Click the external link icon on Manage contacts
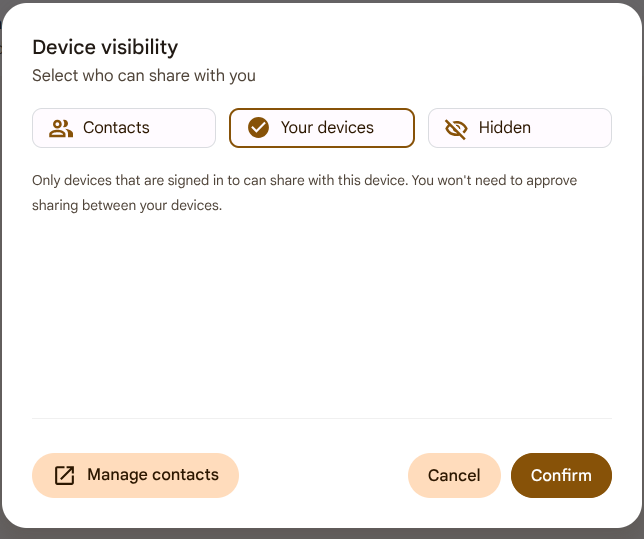The width and height of the screenshot is (644, 539). [x=64, y=475]
